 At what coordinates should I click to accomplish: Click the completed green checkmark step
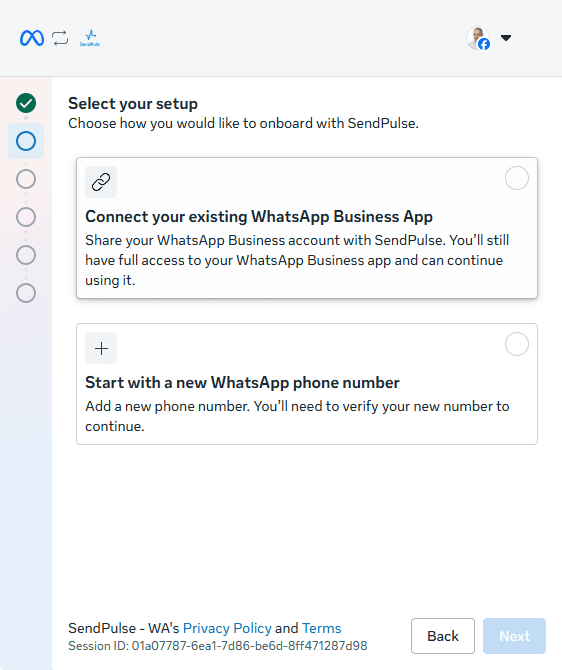point(26,103)
